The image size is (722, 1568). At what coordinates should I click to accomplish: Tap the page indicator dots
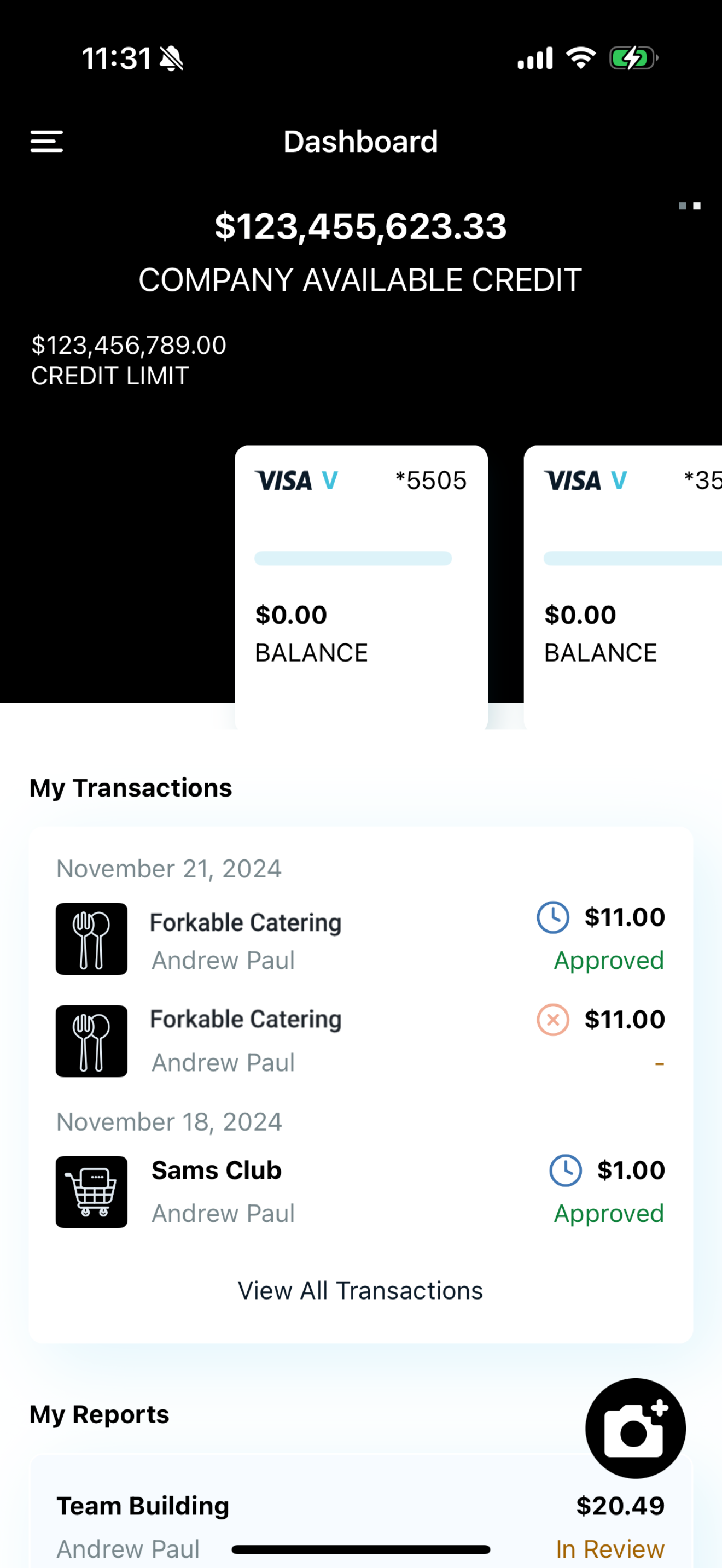pyautogui.click(x=690, y=206)
